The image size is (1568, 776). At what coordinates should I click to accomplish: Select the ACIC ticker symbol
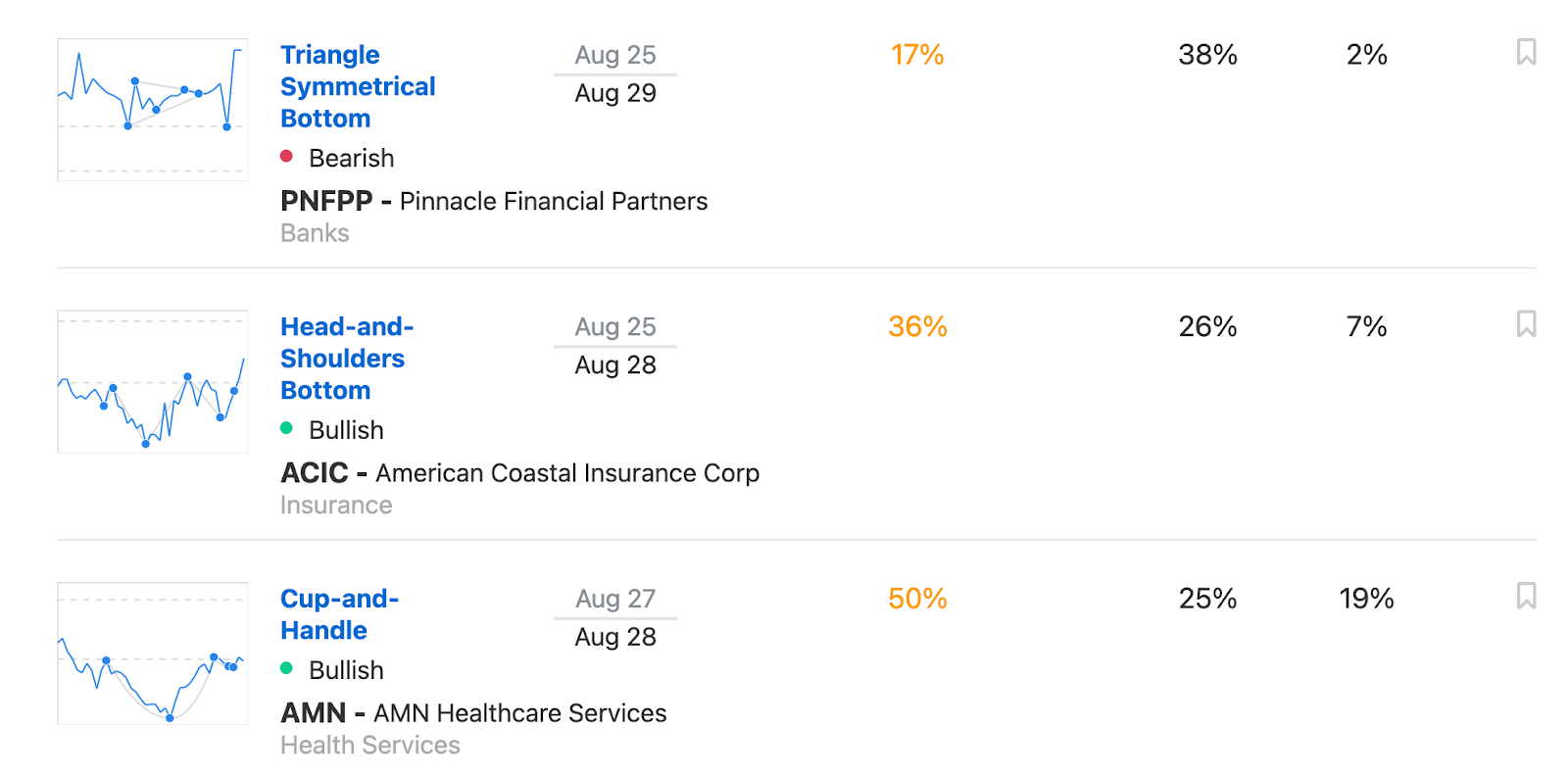pos(315,473)
